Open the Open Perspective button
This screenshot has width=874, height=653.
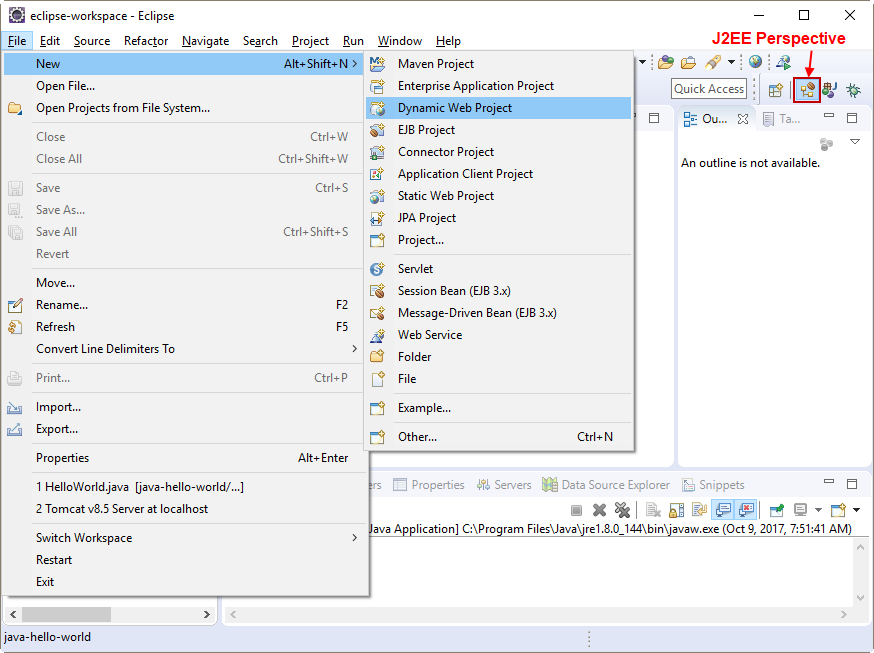coord(775,90)
